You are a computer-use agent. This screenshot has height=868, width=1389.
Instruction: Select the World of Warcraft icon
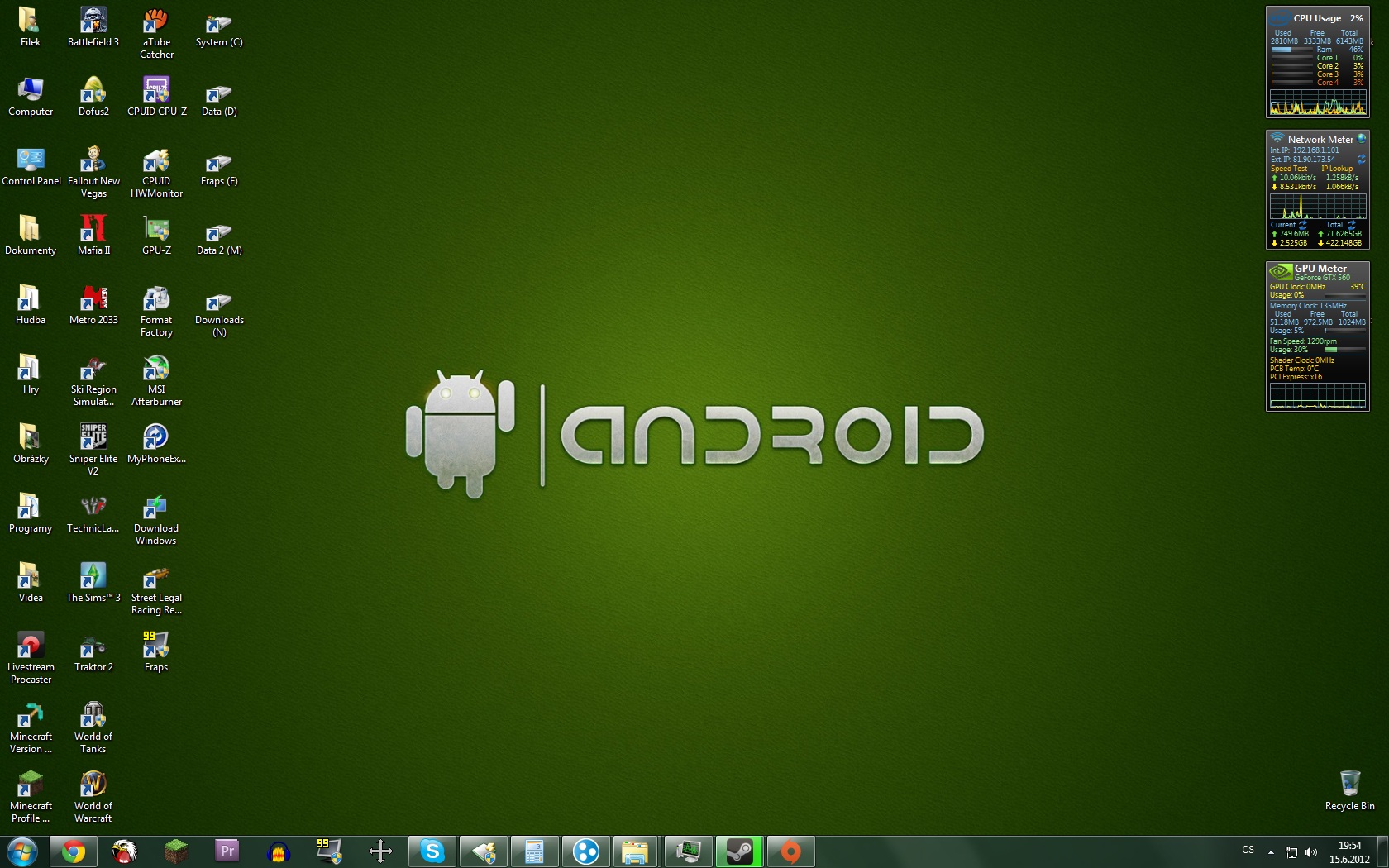click(93, 797)
